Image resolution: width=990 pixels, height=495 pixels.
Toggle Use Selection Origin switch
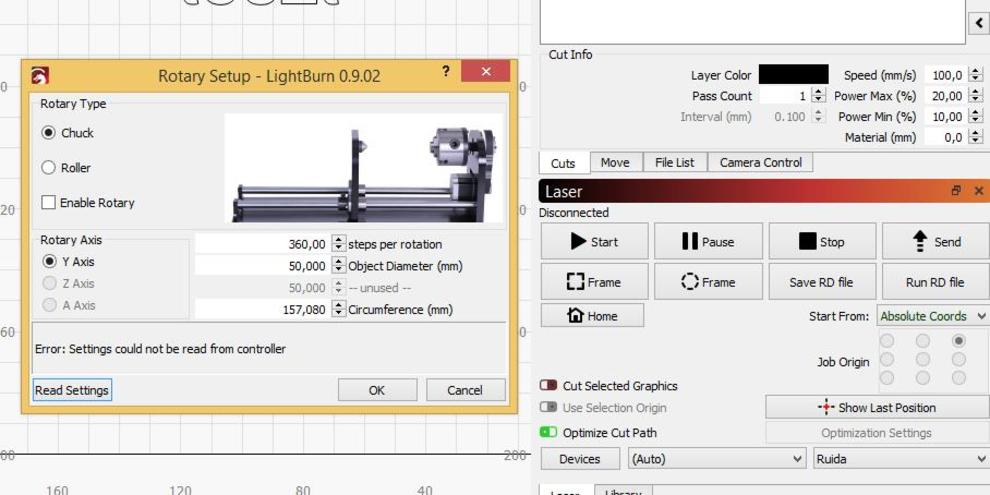[549, 407]
